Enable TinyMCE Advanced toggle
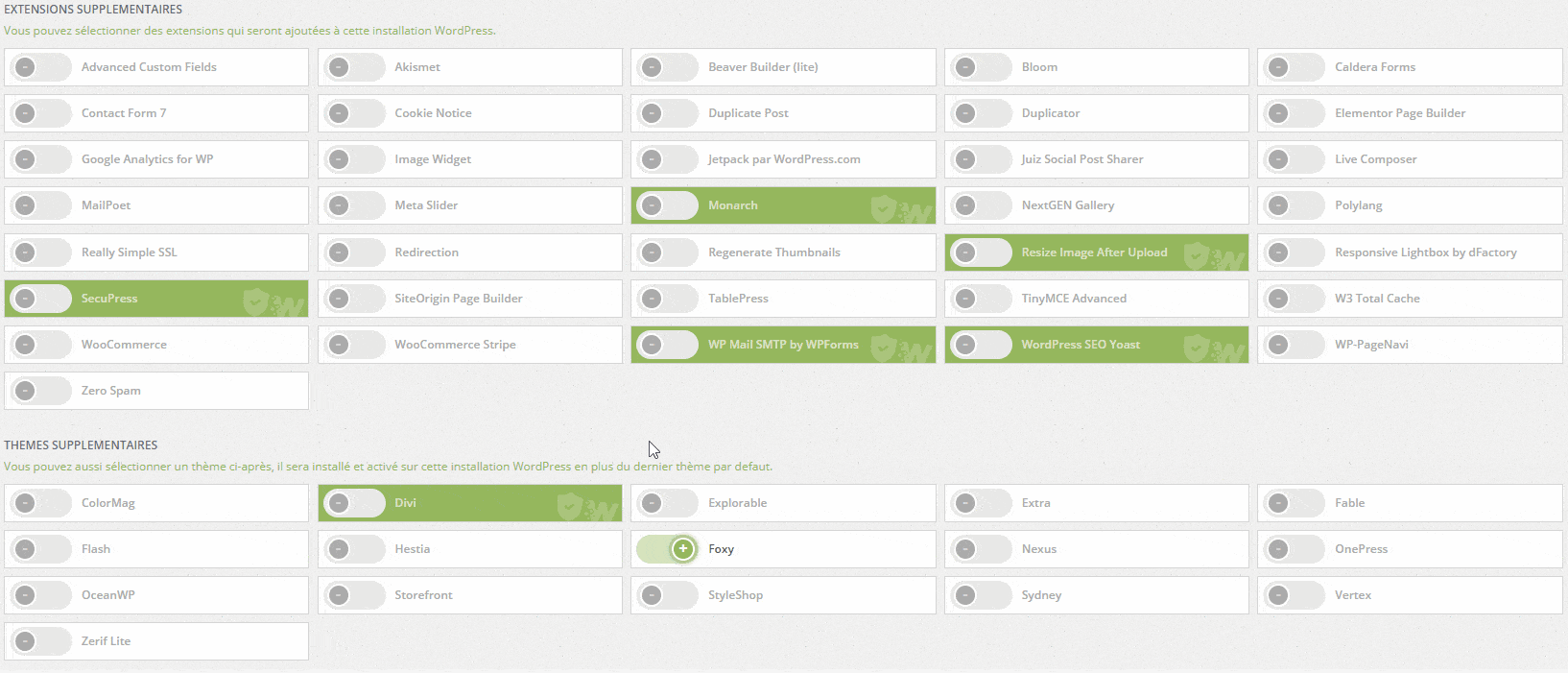This screenshot has height=673, width=1568. [981, 299]
